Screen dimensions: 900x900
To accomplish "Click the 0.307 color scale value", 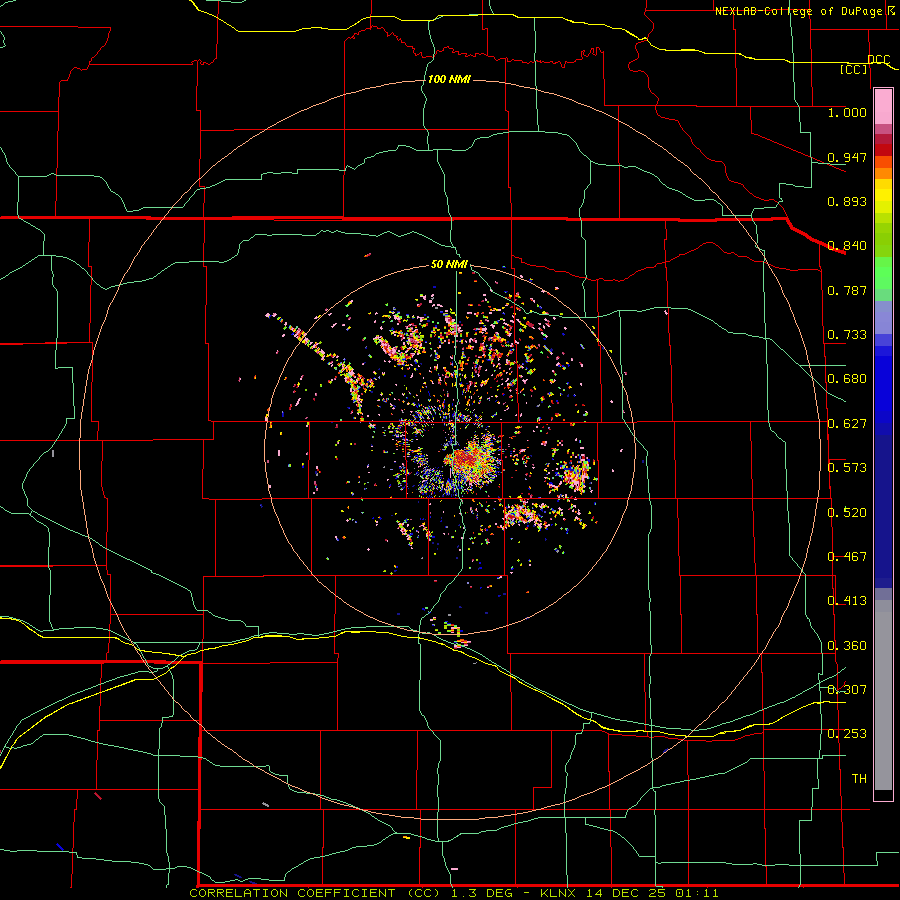I will (847, 690).
